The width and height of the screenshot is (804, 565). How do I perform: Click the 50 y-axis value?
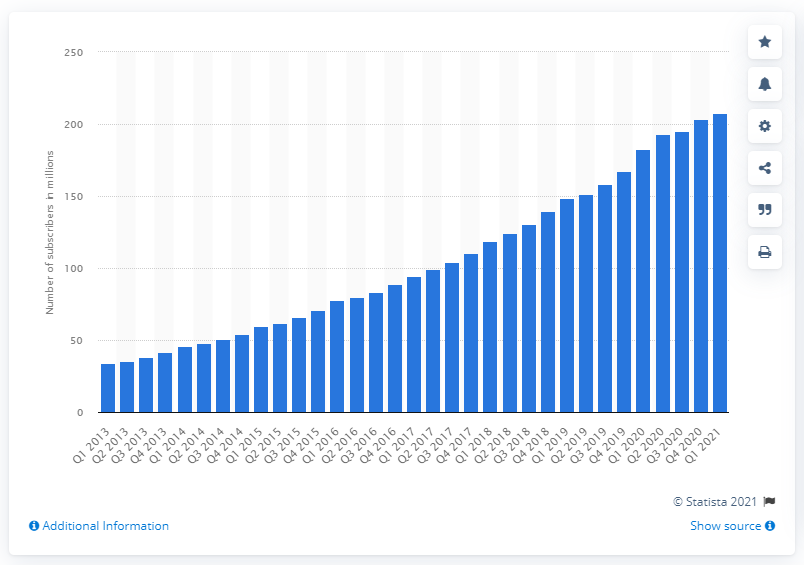tap(76, 340)
